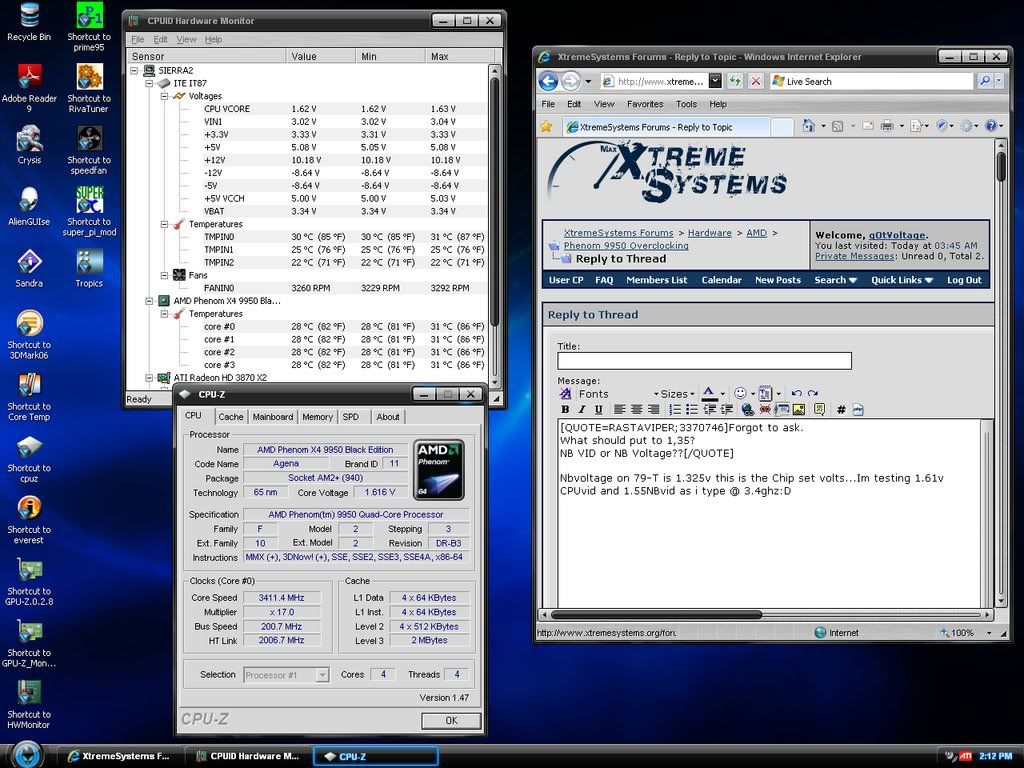Insert an unordered bullet list

692,409
